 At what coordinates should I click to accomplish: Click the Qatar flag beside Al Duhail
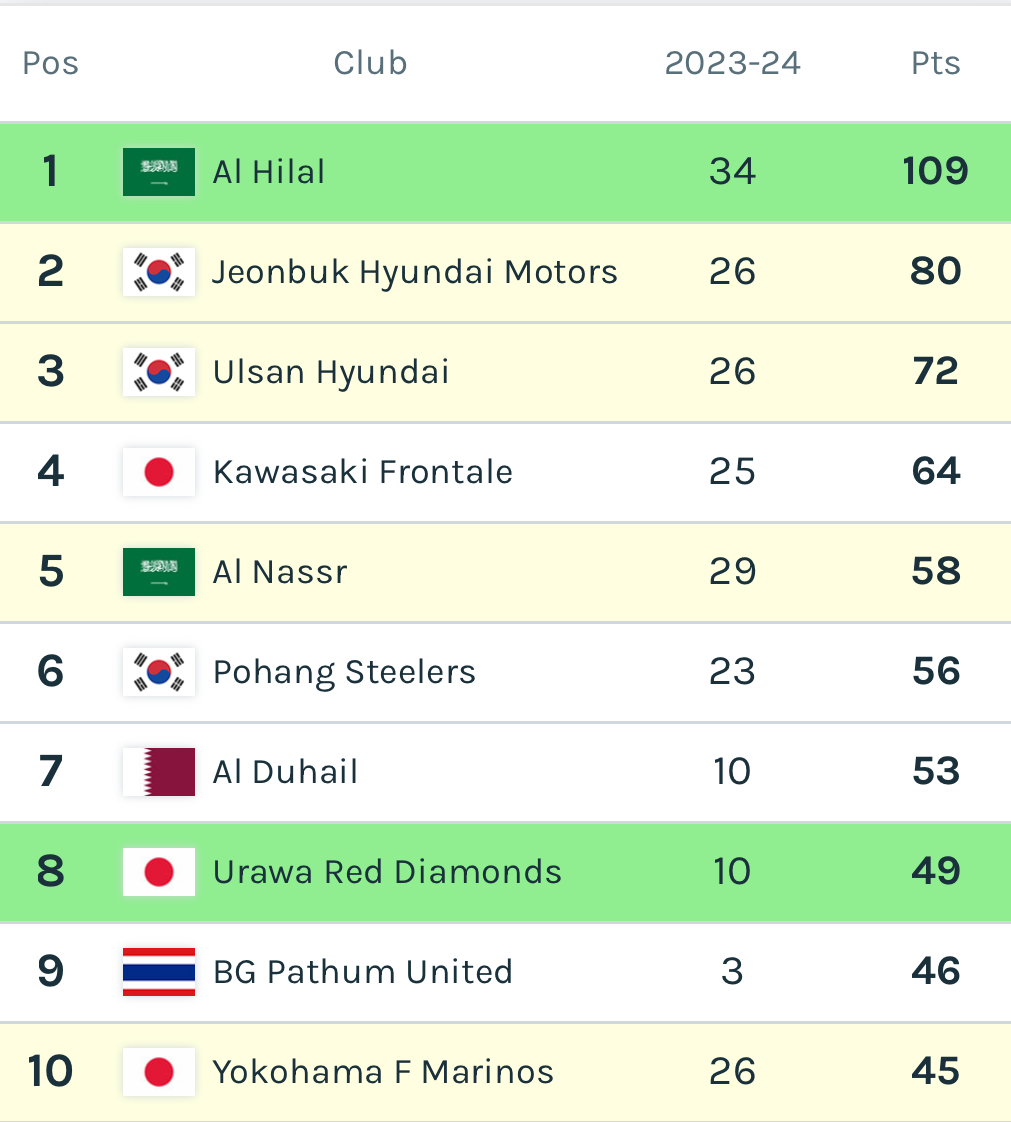click(x=159, y=772)
